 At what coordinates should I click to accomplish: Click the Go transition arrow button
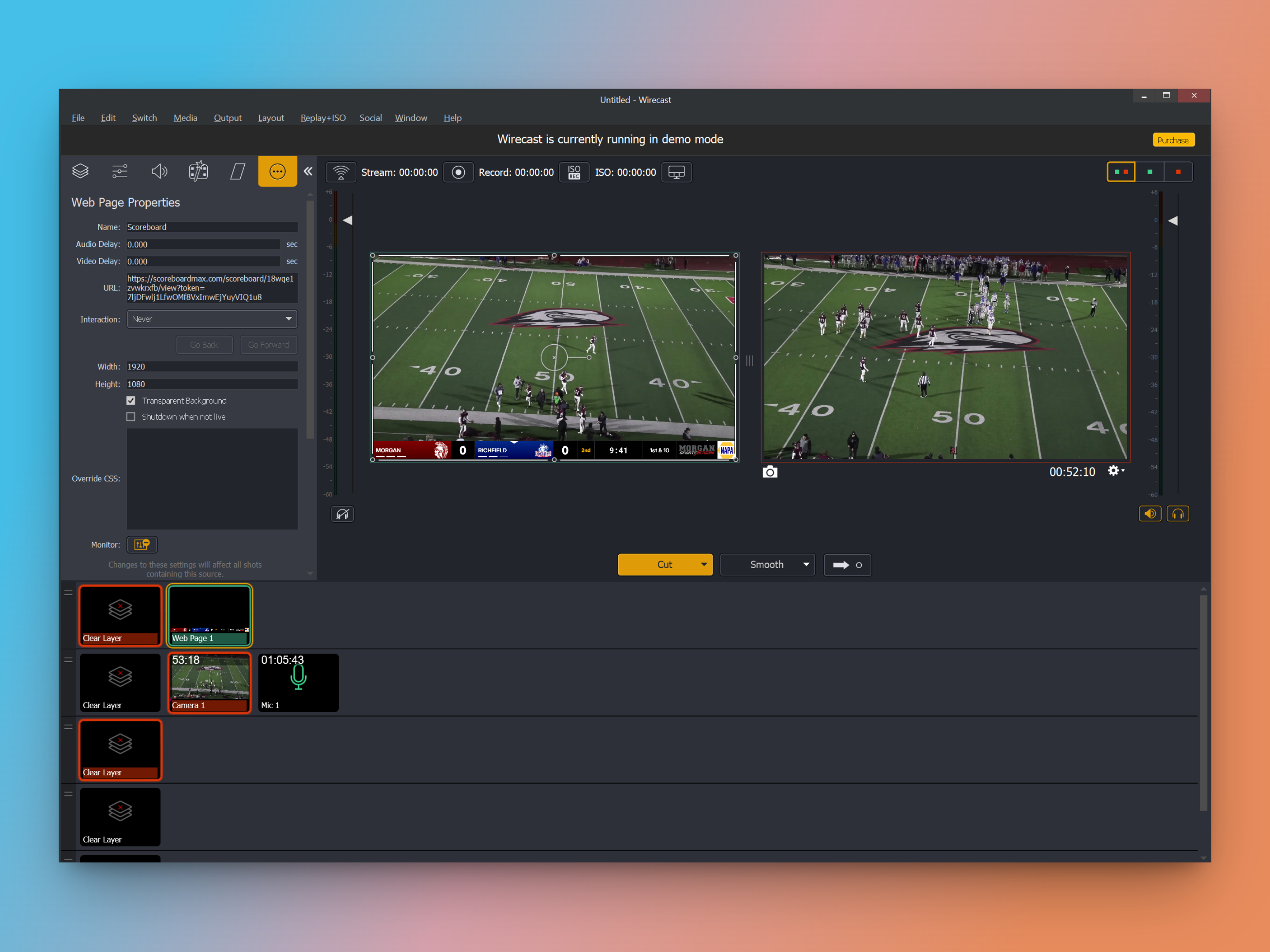tap(848, 565)
